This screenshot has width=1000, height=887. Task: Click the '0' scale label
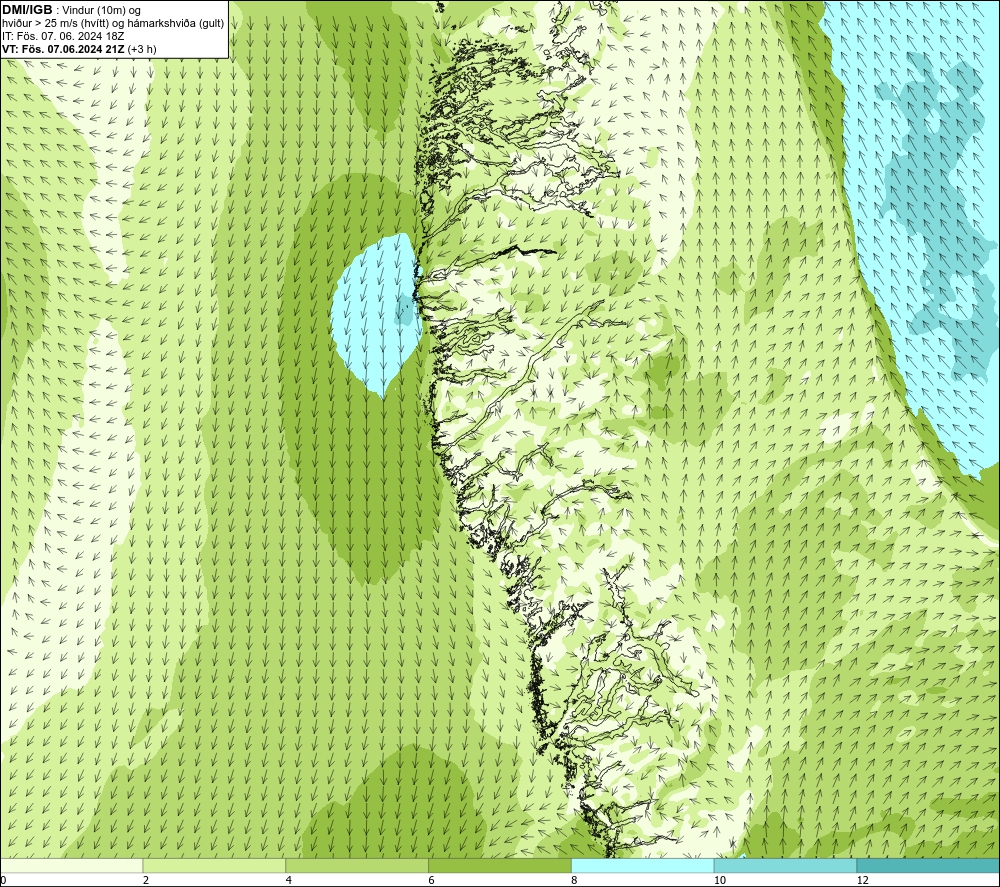coord(4,880)
